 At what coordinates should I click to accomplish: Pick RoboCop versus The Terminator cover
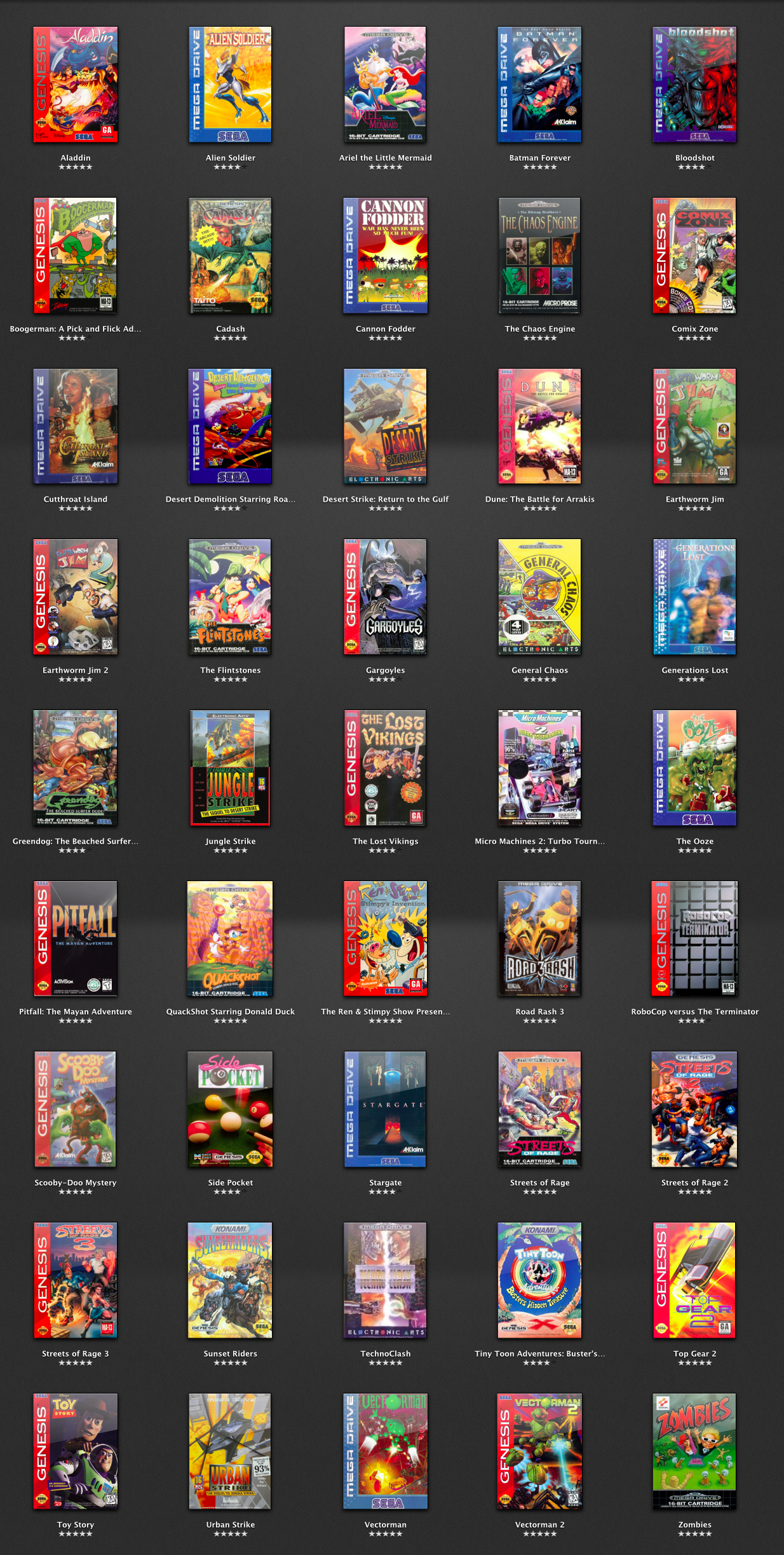[694, 938]
